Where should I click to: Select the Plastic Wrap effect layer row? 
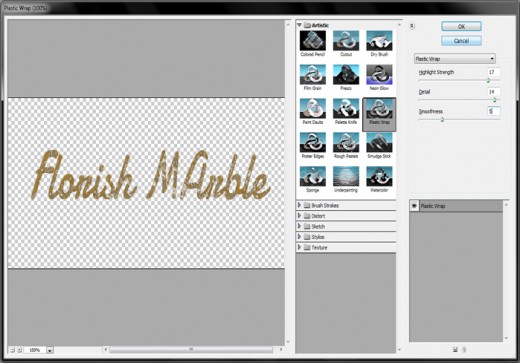click(x=456, y=206)
